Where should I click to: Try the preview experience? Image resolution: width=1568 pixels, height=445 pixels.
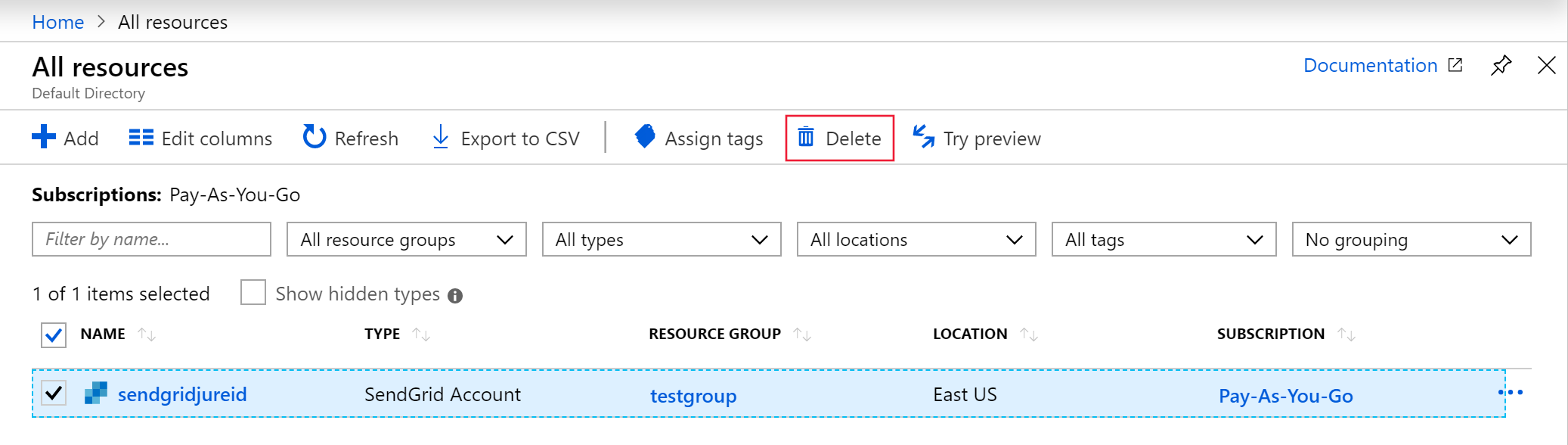977,138
